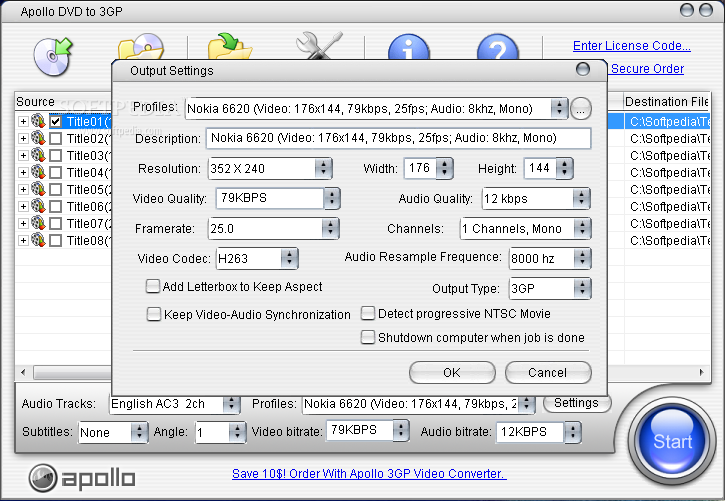Expand the Title08 tree node

tap(23, 241)
